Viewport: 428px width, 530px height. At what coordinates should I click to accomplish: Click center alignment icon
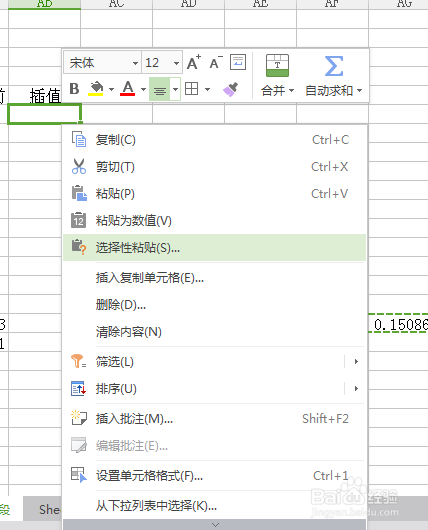(160, 89)
